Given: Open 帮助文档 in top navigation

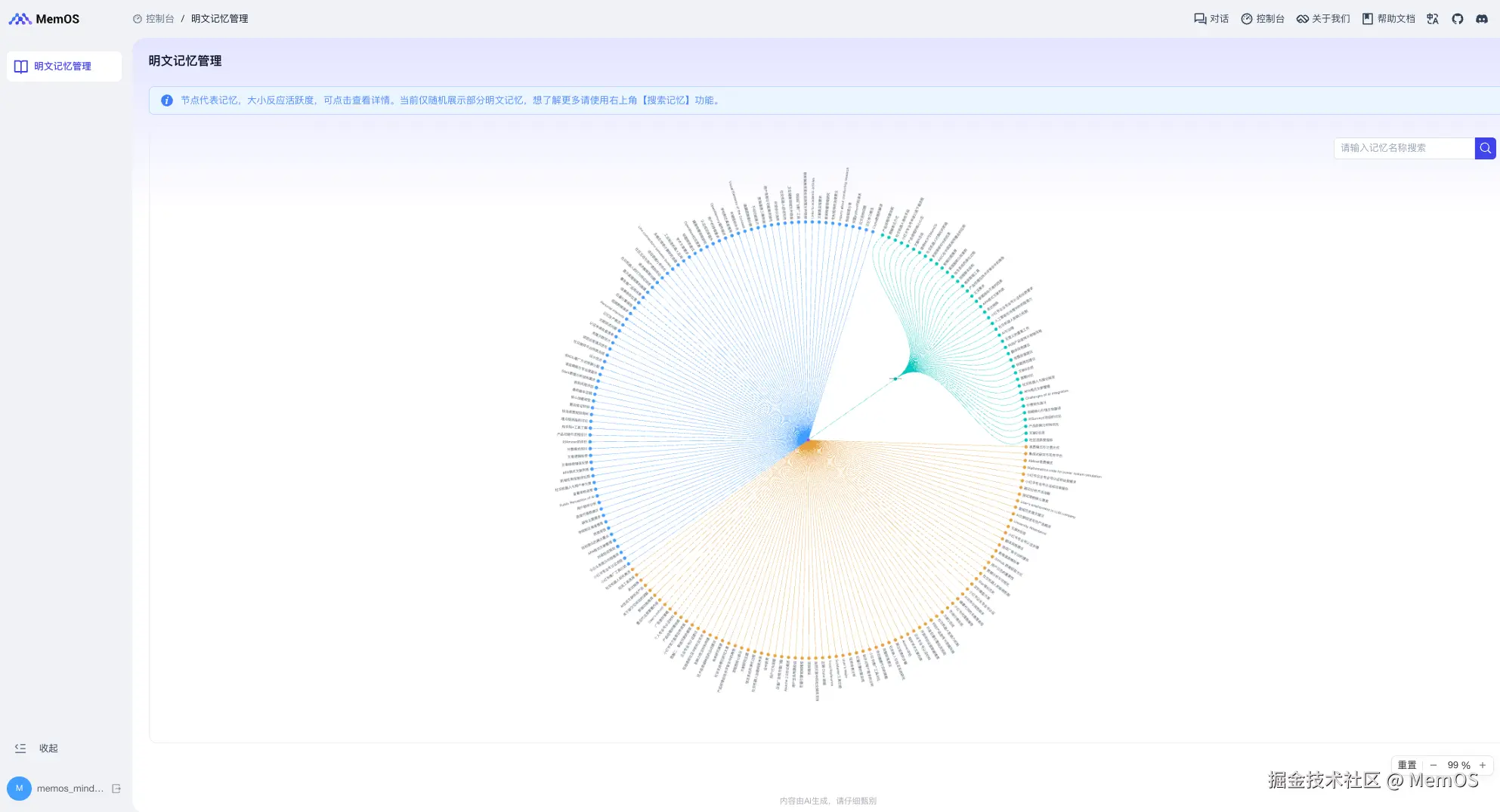Looking at the screenshot, I should [x=1389, y=19].
